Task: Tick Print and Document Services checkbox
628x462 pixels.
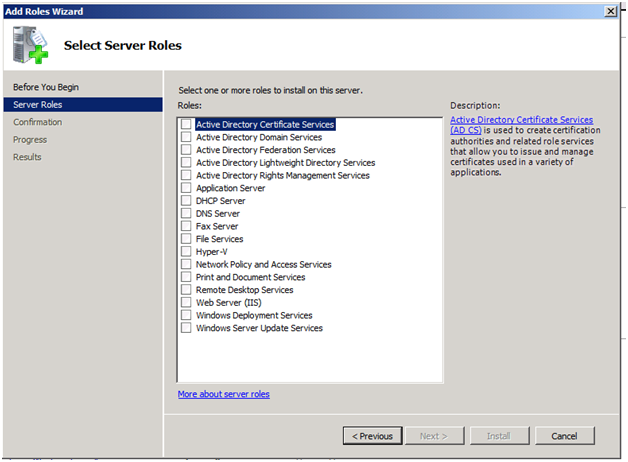Action: pyautogui.click(x=186, y=277)
